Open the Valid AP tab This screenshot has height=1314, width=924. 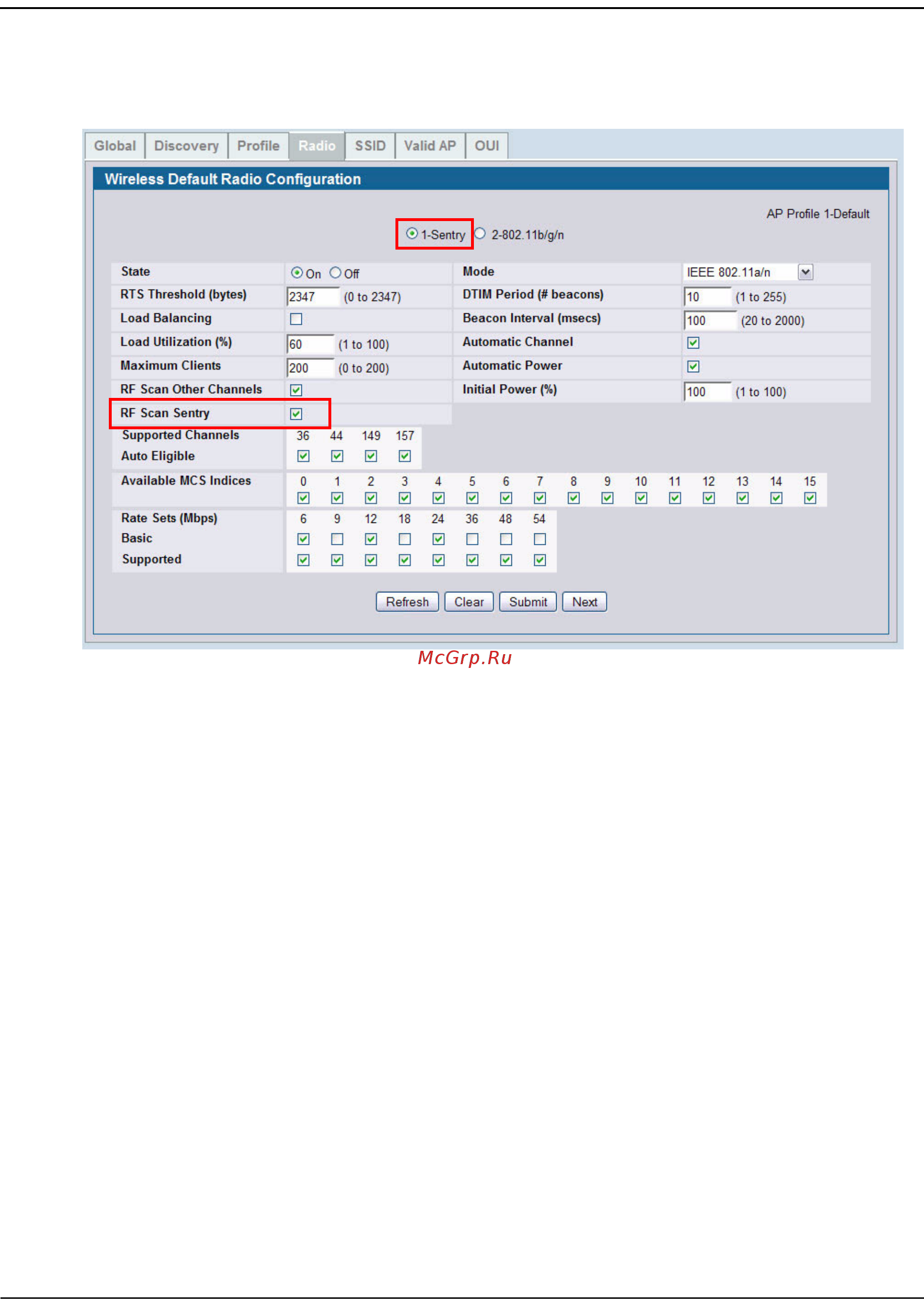(x=430, y=146)
